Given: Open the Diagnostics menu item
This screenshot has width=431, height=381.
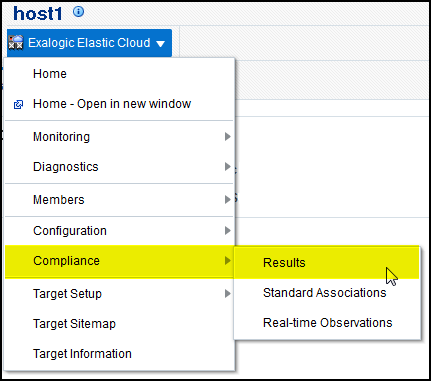Looking at the screenshot, I should pyautogui.click(x=119, y=167).
